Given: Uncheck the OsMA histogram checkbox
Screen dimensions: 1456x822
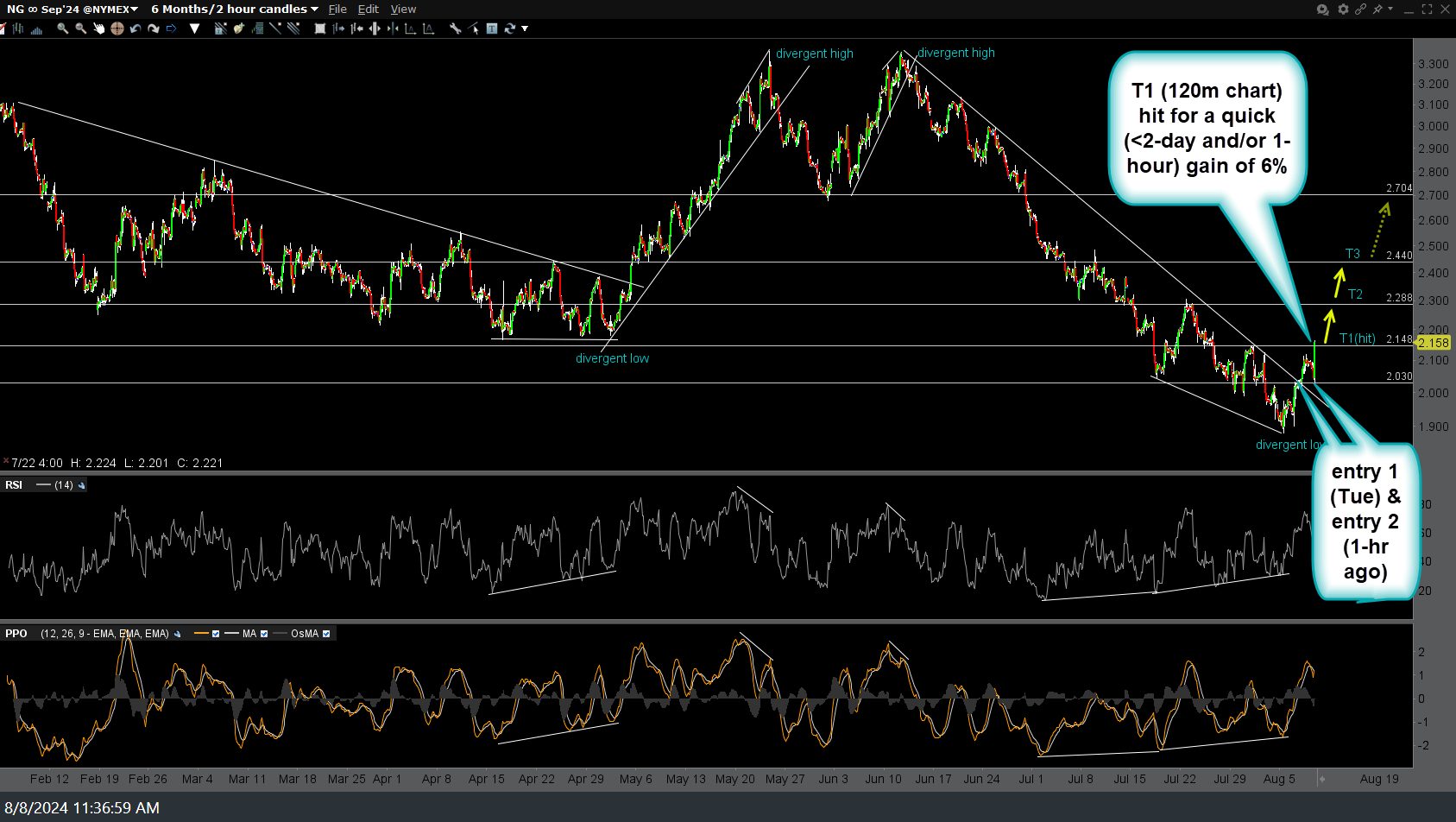Looking at the screenshot, I should pos(326,634).
